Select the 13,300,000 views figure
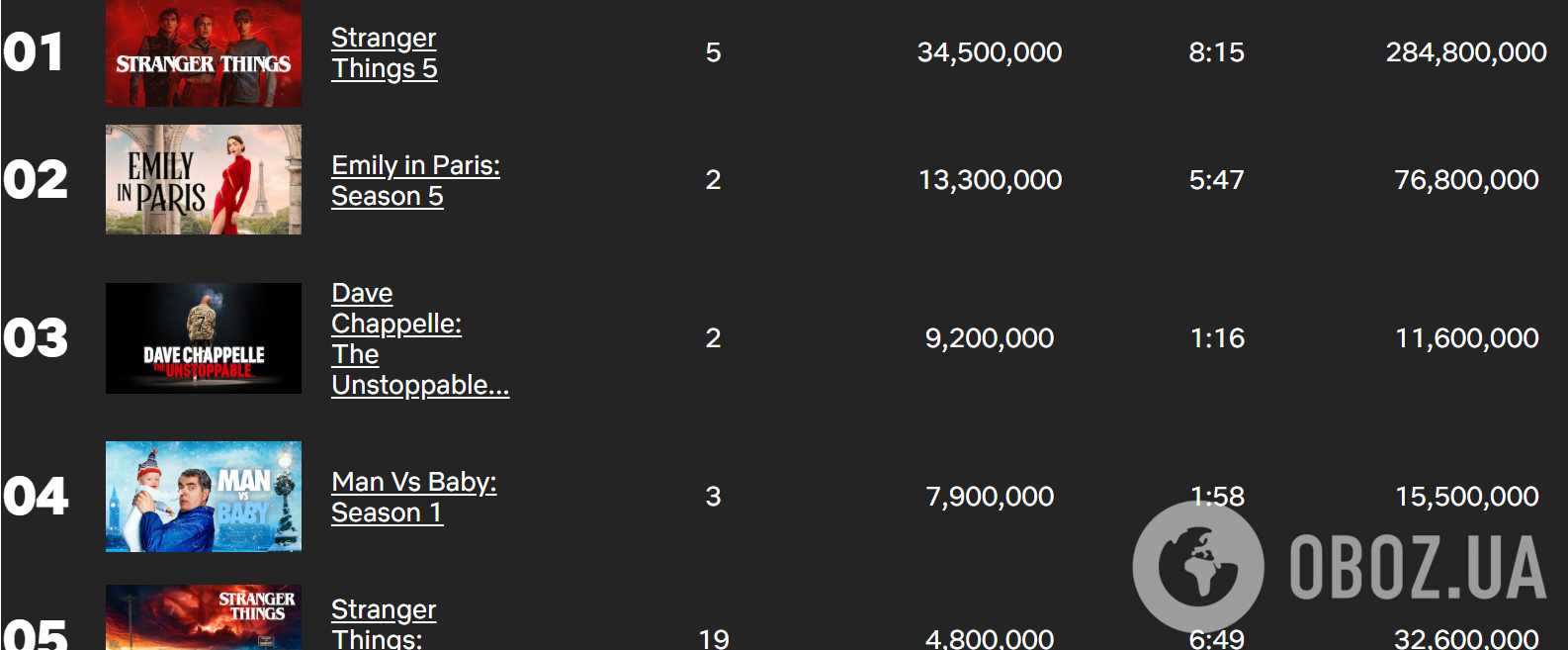 pos(990,180)
